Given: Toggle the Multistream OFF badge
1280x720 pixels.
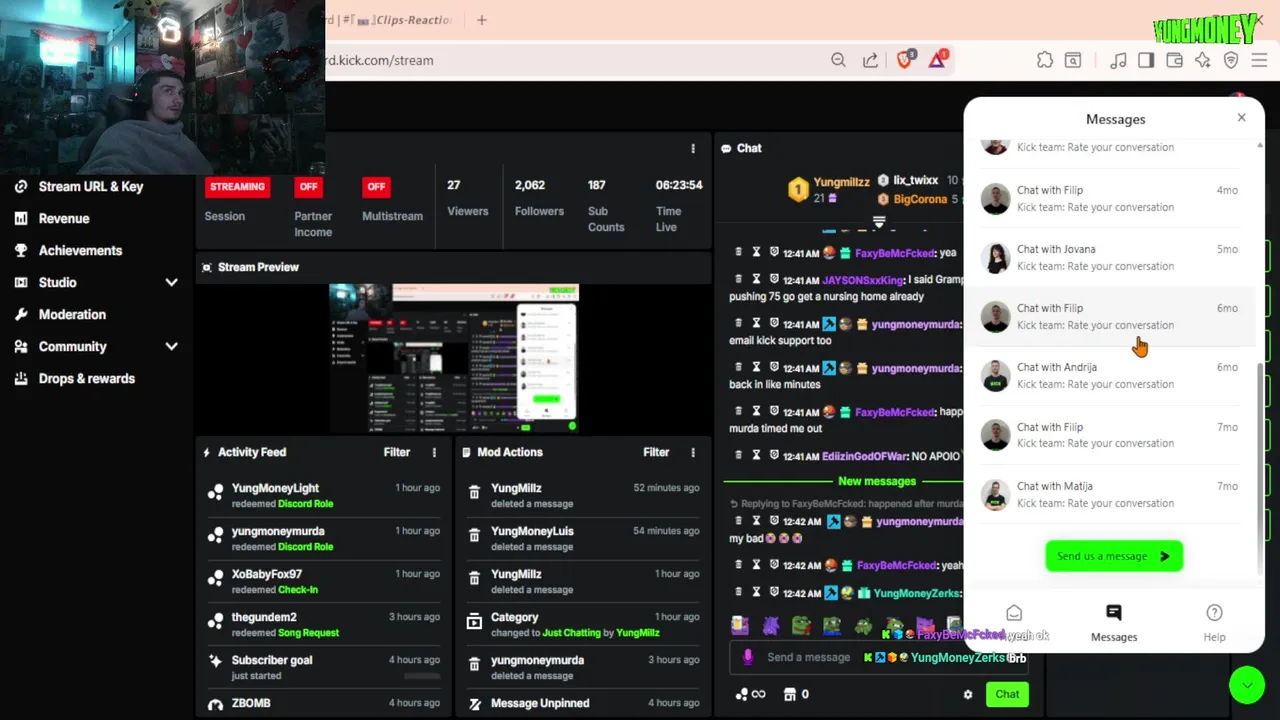Looking at the screenshot, I should [x=376, y=186].
